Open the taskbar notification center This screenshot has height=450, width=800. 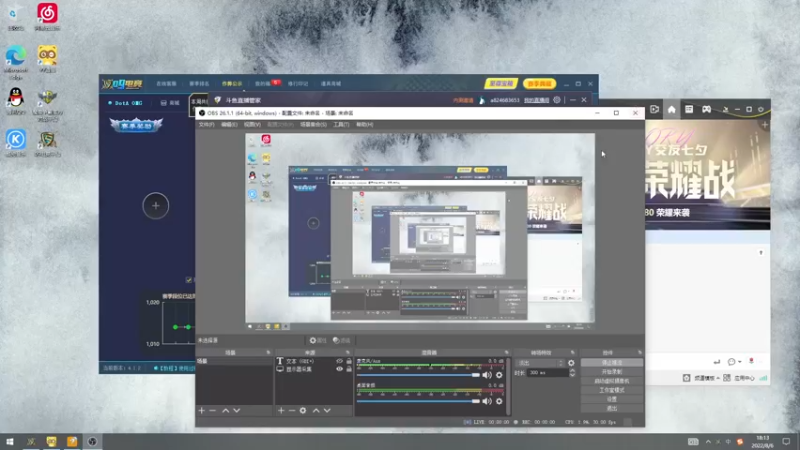[x=786, y=441]
